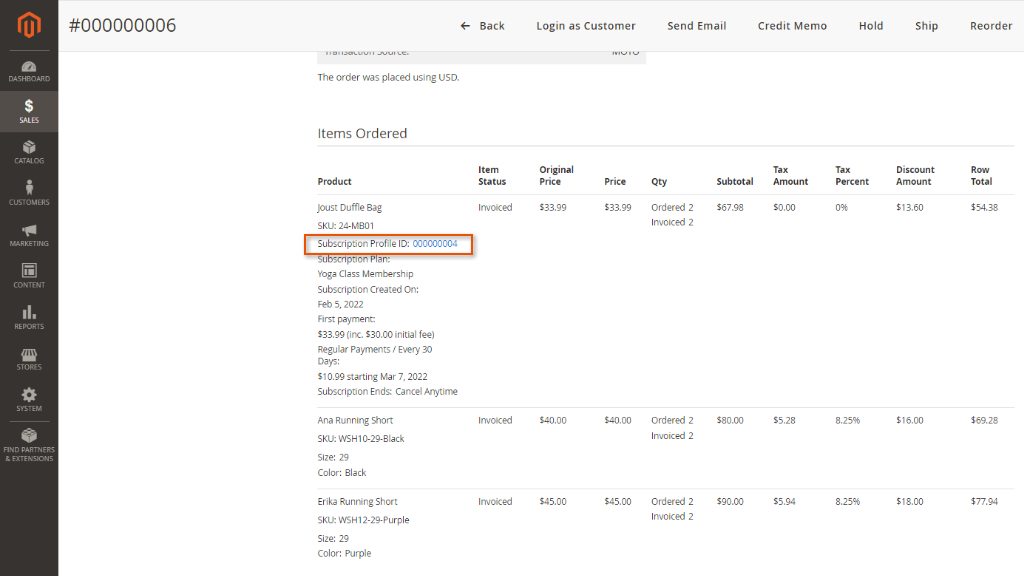Click the Tax Percent column header

click(x=852, y=176)
